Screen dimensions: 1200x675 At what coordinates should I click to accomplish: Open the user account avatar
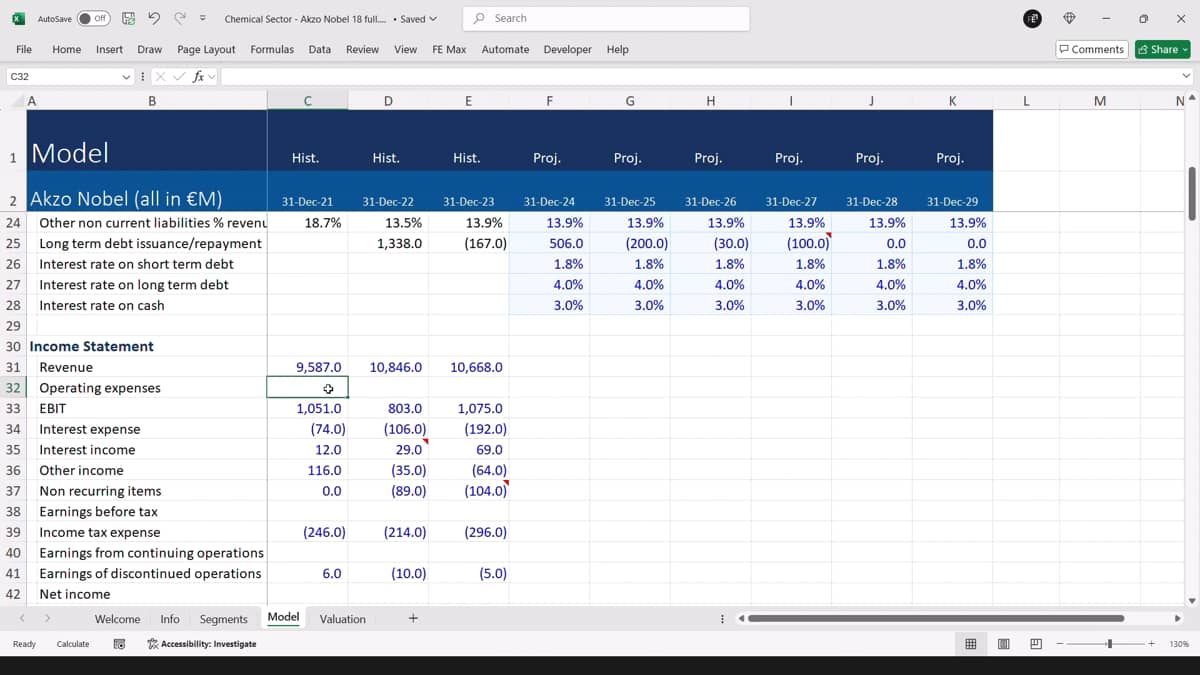point(1034,18)
